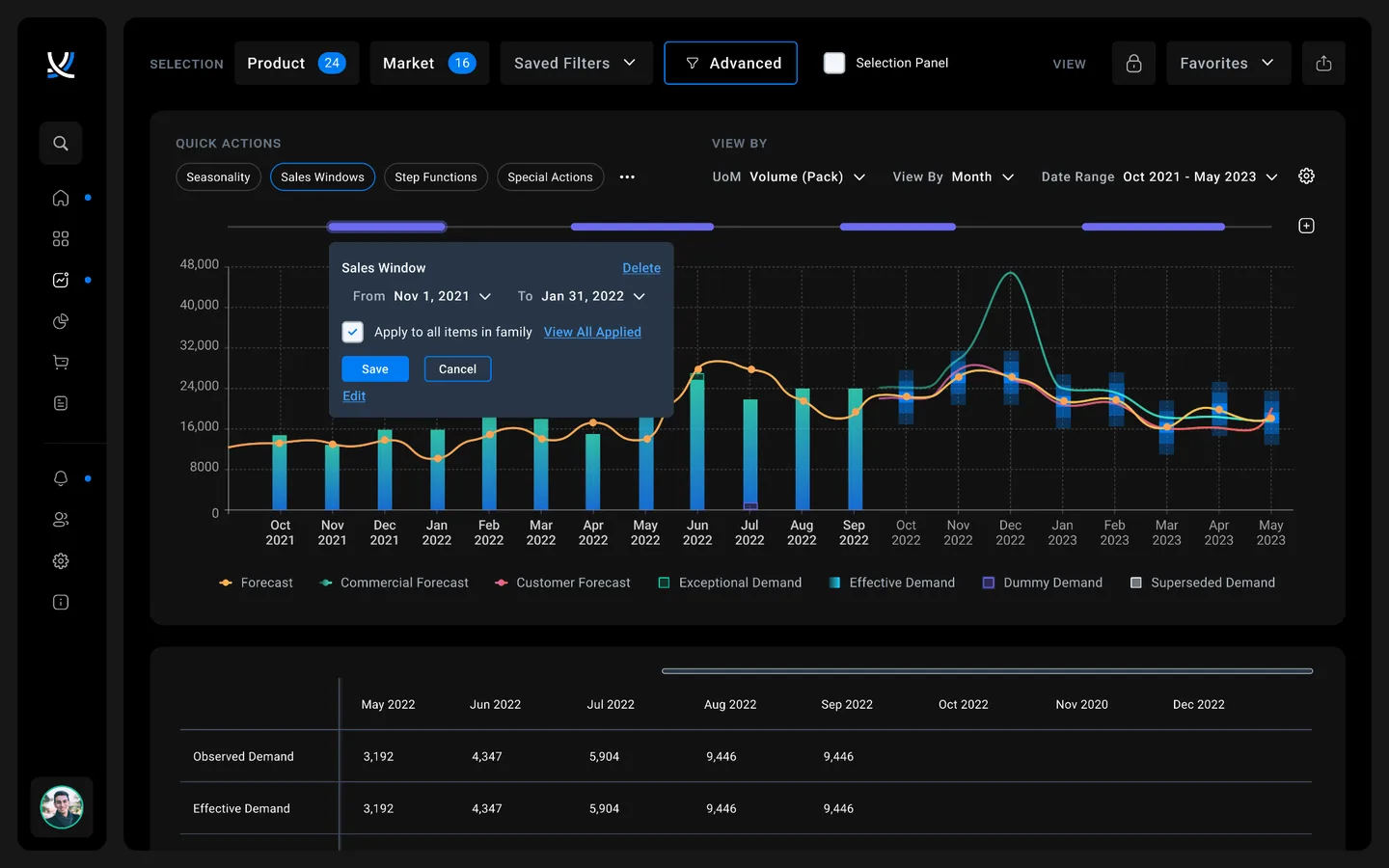Check notifications via the bell icon

[60, 478]
